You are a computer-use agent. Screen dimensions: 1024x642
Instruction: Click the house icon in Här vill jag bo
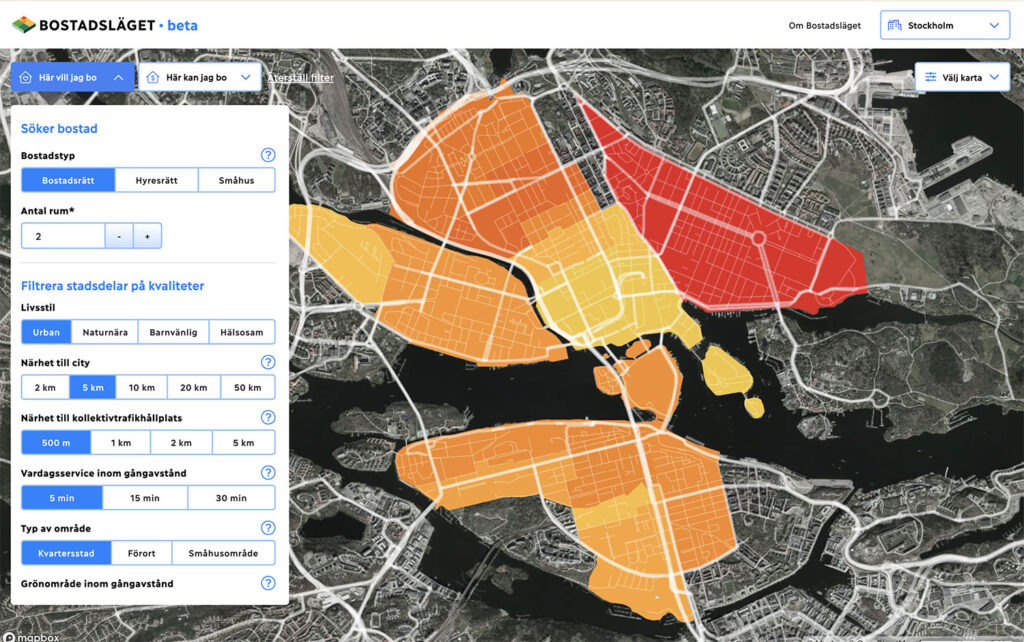tap(25, 77)
